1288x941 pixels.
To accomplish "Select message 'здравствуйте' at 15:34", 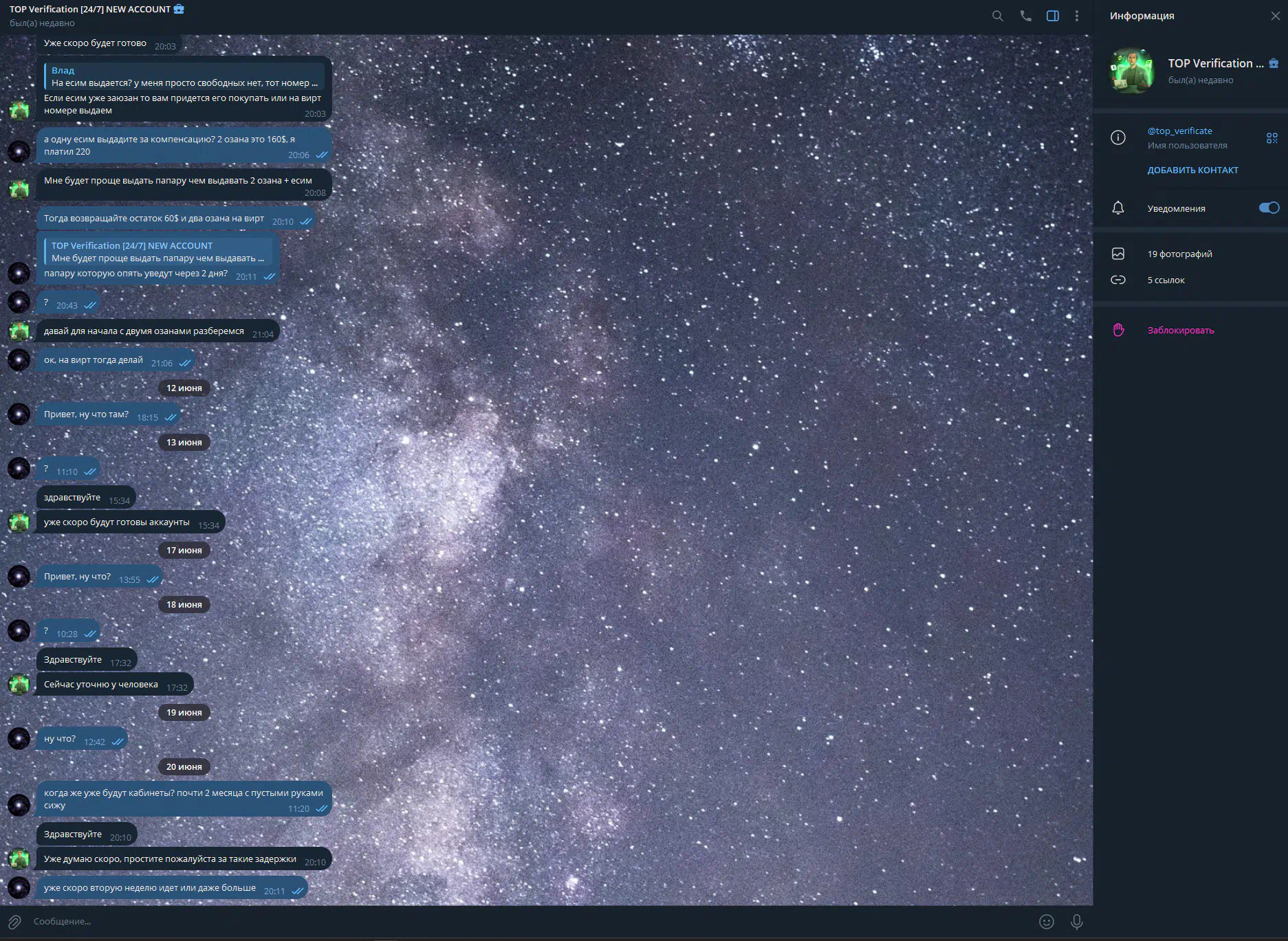I will (x=86, y=498).
